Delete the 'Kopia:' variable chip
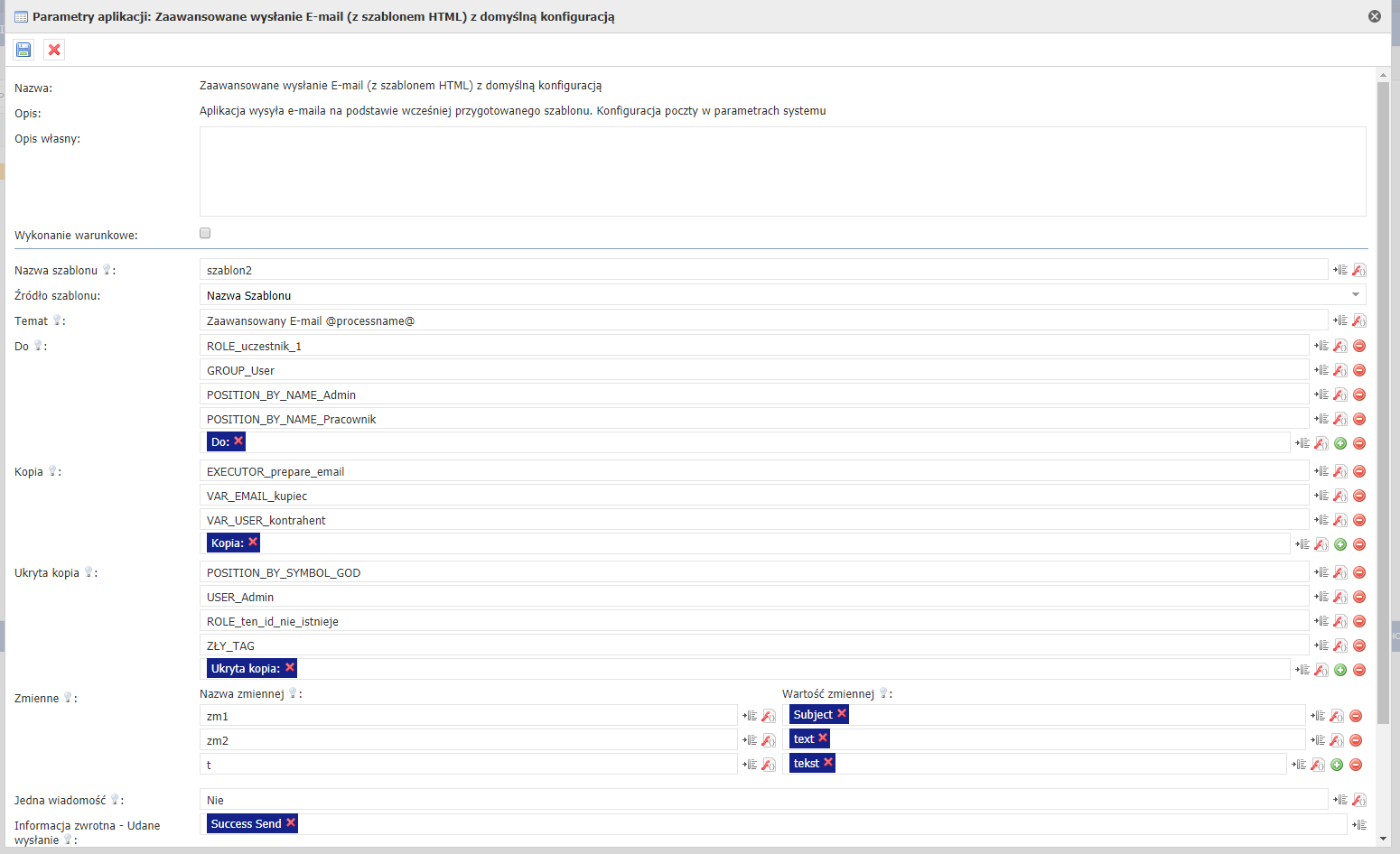Viewport: 1400px width, 854px height. [x=253, y=542]
